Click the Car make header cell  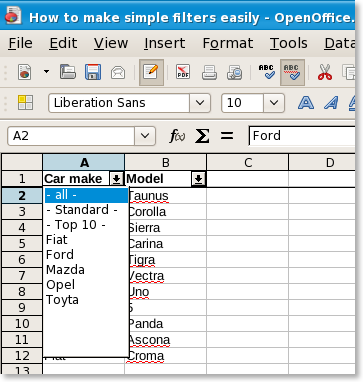tap(76, 179)
